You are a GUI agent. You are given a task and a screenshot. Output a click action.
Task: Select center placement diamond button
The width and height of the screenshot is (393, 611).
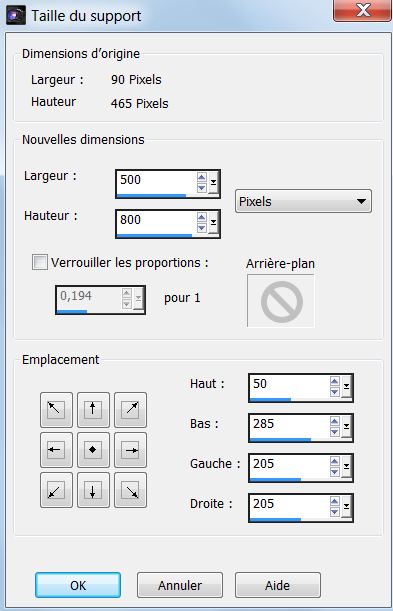tap(93, 450)
